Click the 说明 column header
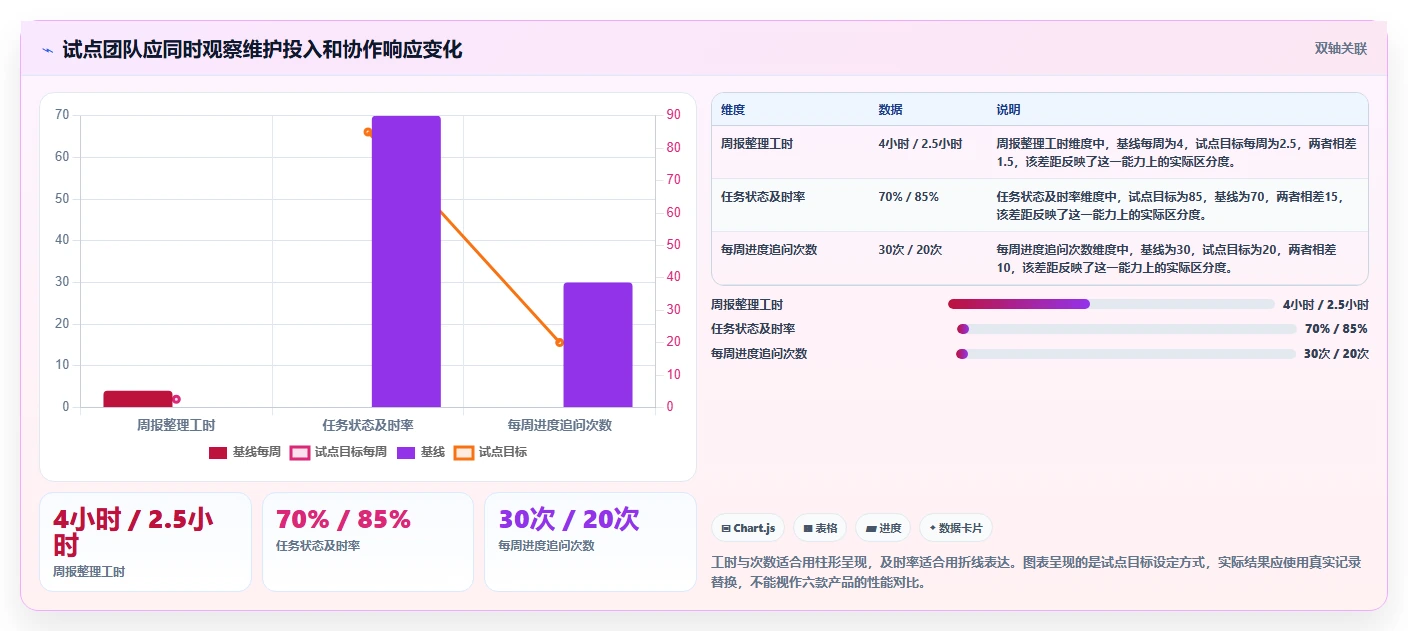The height and width of the screenshot is (631, 1408). (1008, 109)
